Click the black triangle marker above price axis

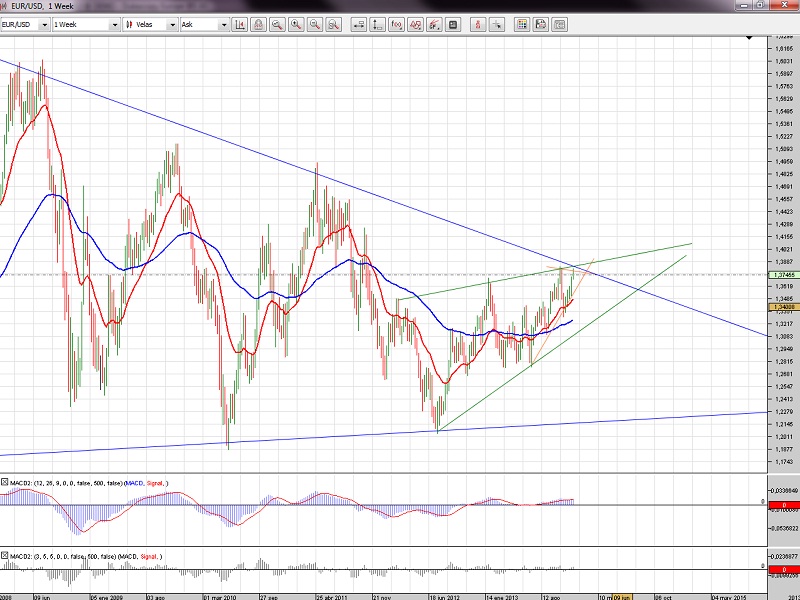pyautogui.click(x=749, y=38)
